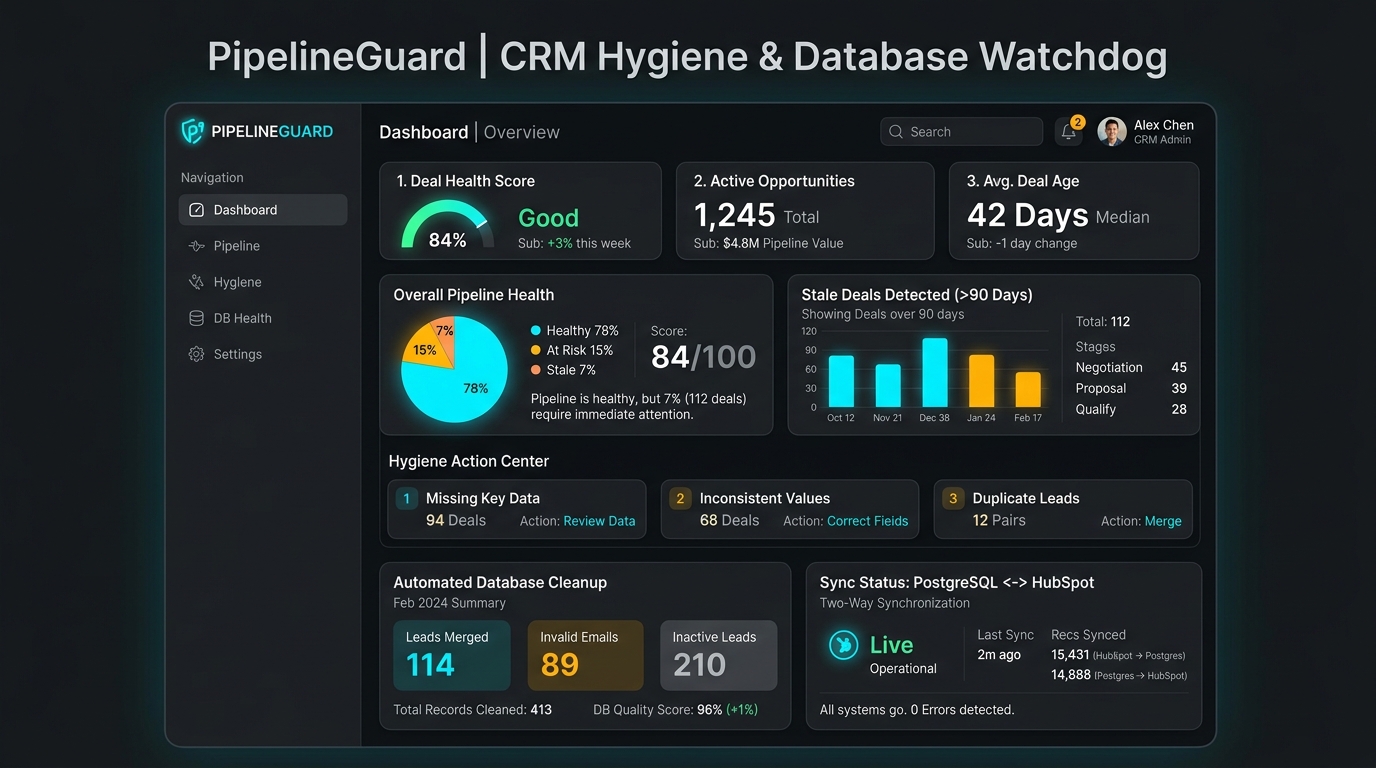Image resolution: width=1376 pixels, height=768 pixels.
Task: Go to Hygiene section
Action: (x=263, y=282)
